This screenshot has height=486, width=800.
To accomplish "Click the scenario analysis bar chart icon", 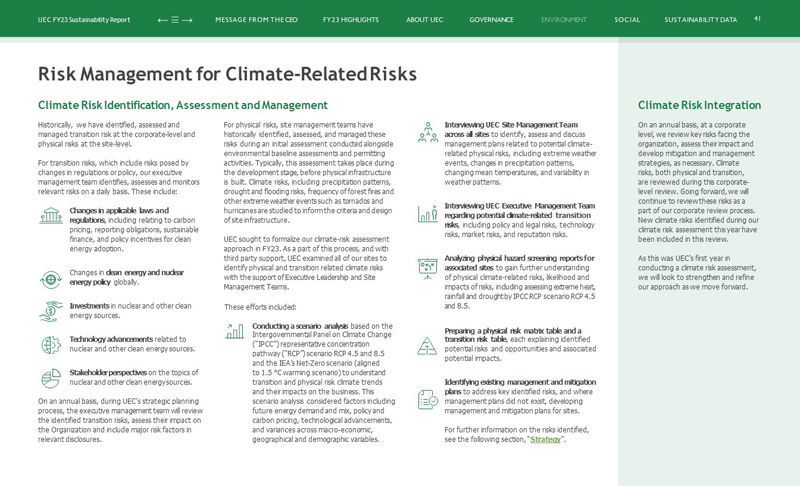I will point(235,331).
